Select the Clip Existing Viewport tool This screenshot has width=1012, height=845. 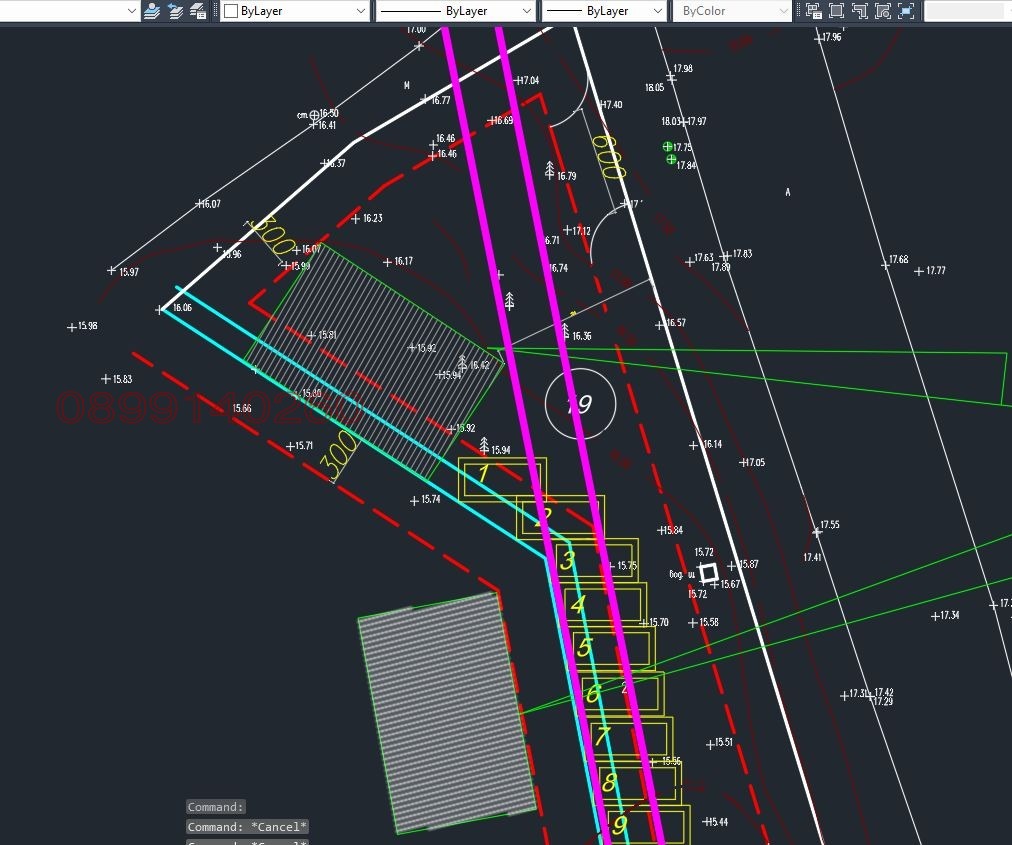pyautogui.click(x=905, y=11)
